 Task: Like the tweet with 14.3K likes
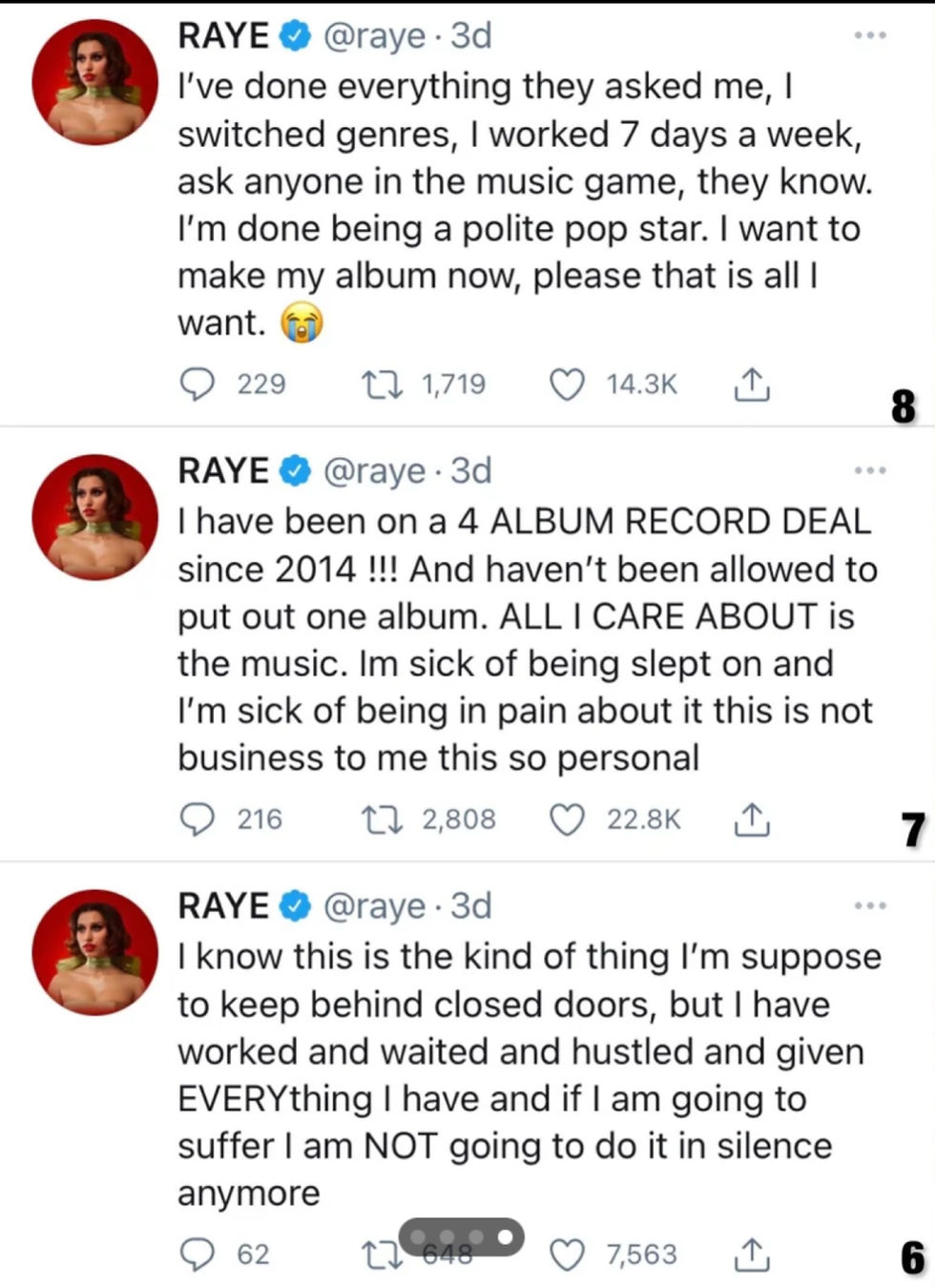[x=568, y=384]
